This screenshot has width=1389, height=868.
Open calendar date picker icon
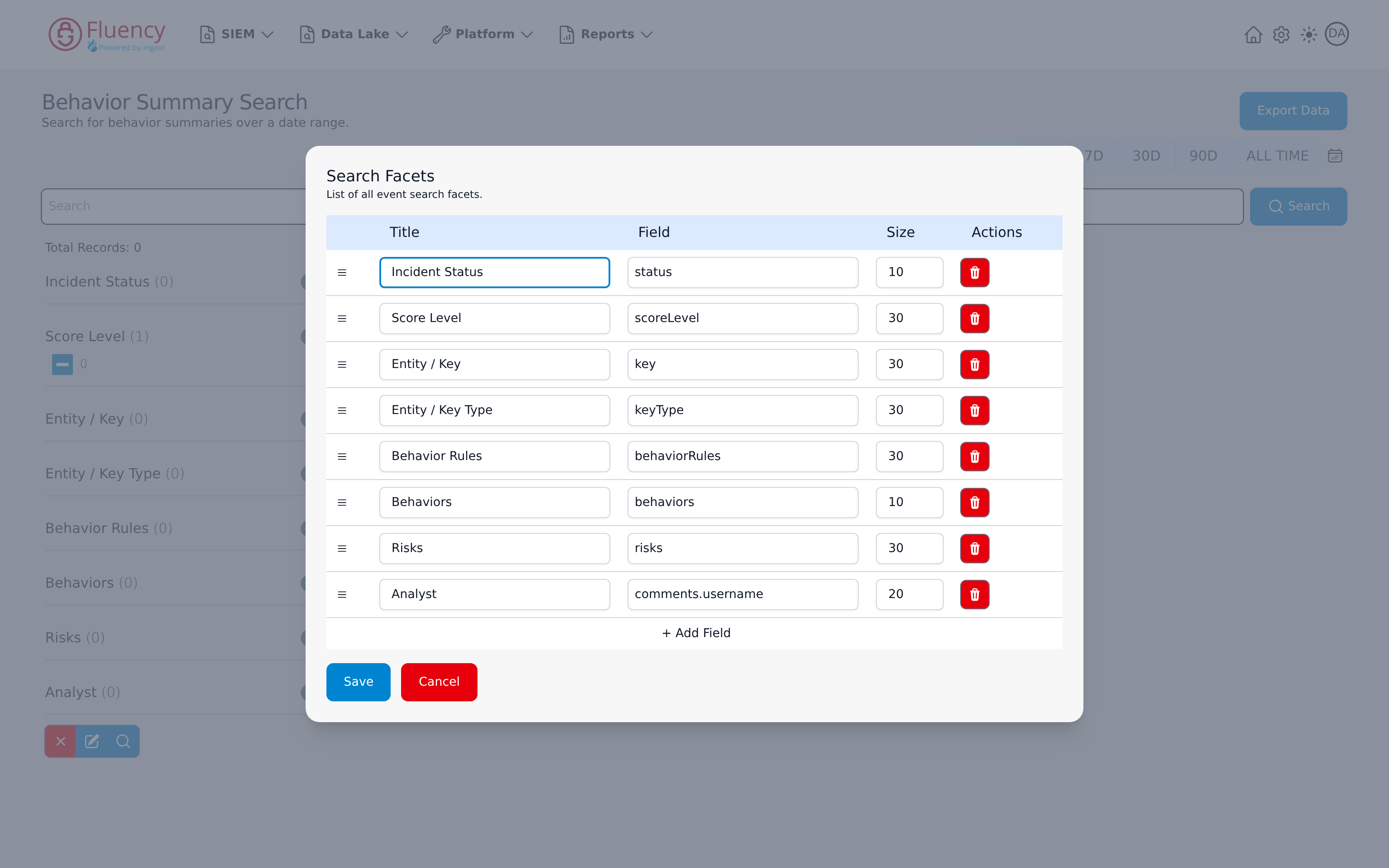(x=1335, y=155)
